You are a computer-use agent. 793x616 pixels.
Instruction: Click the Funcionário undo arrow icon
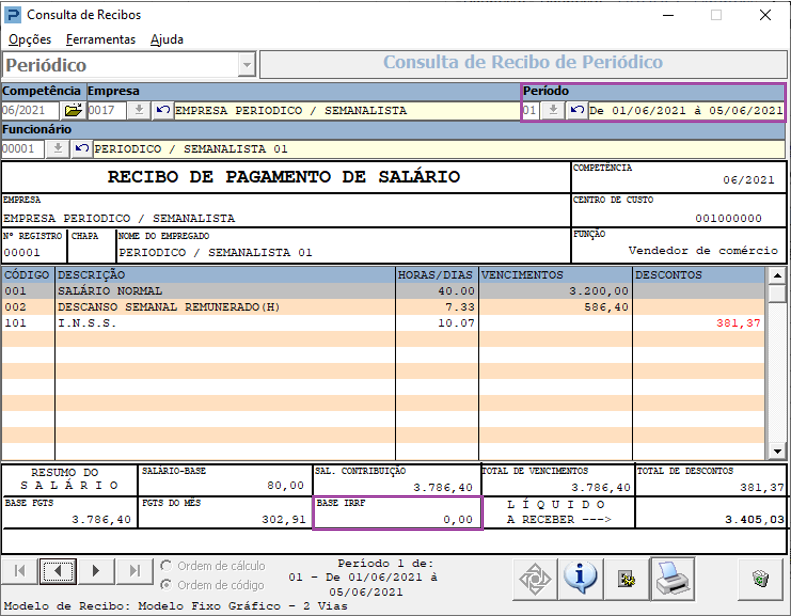pos(81,149)
